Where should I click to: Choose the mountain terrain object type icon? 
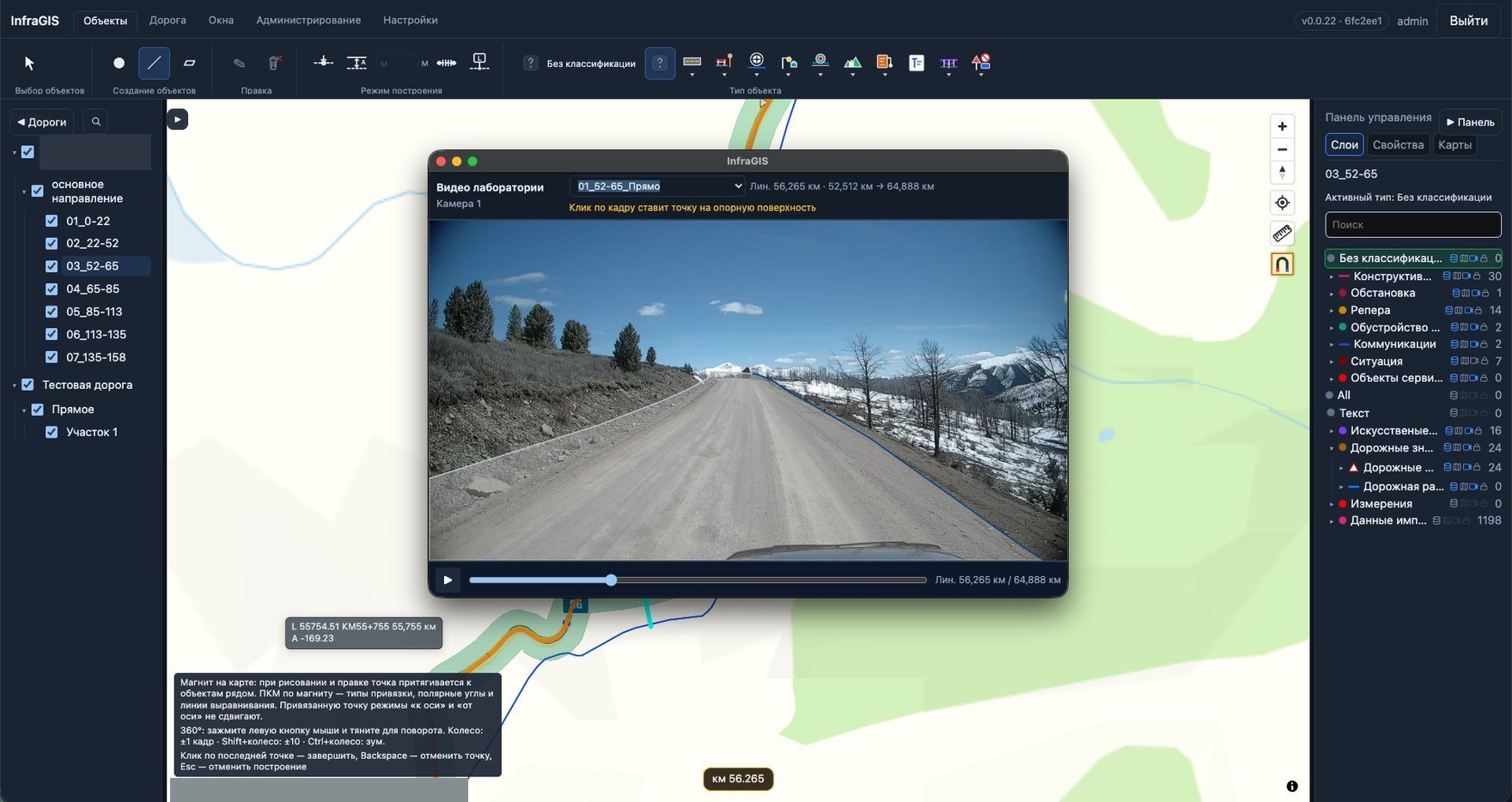click(x=852, y=62)
